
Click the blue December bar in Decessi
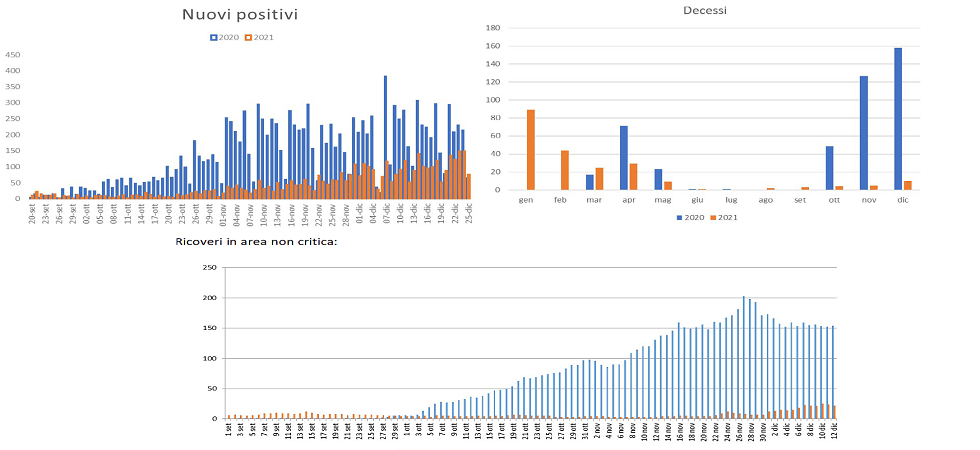click(897, 118)
